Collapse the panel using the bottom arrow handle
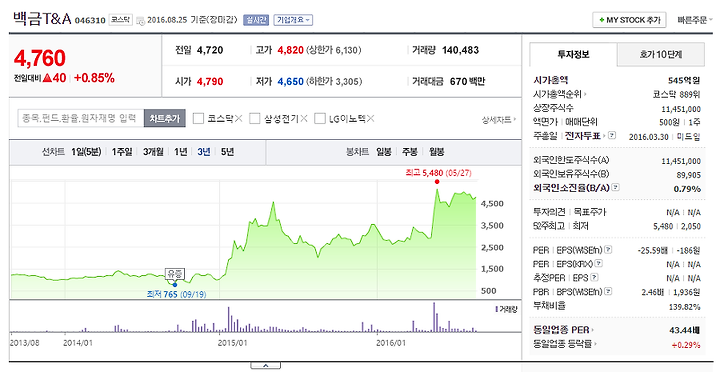 [x=265, y=366]
